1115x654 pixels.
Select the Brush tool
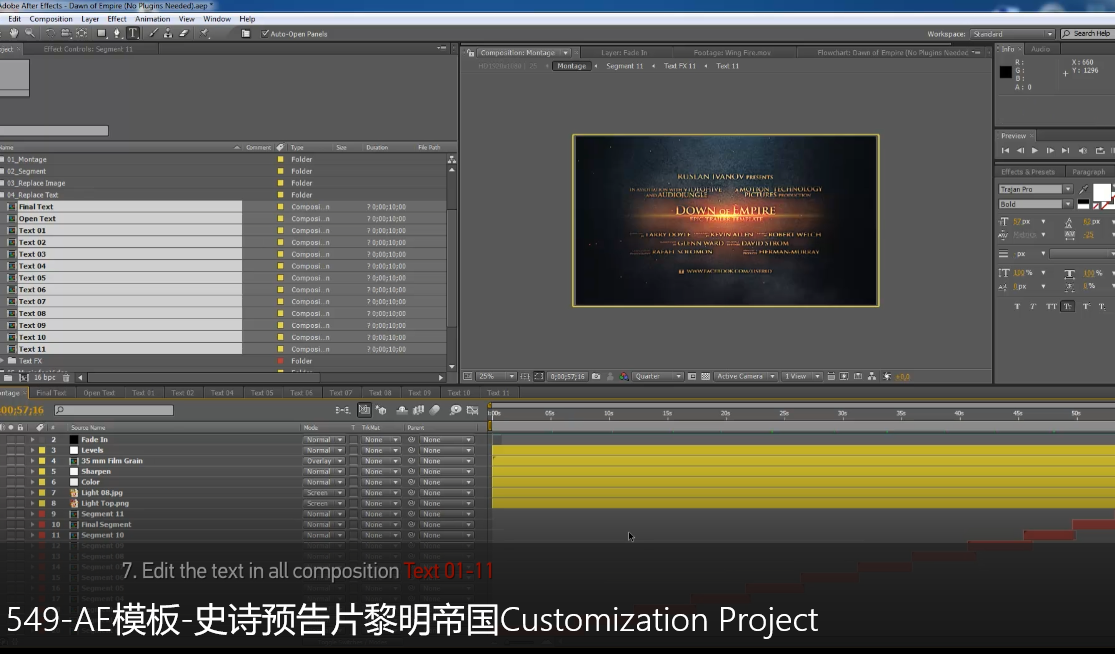[x=154, y=33]
